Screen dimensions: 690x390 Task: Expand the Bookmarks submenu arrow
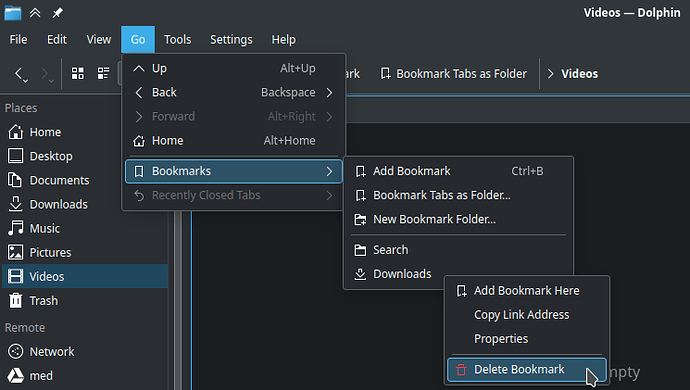pos(330,171)
